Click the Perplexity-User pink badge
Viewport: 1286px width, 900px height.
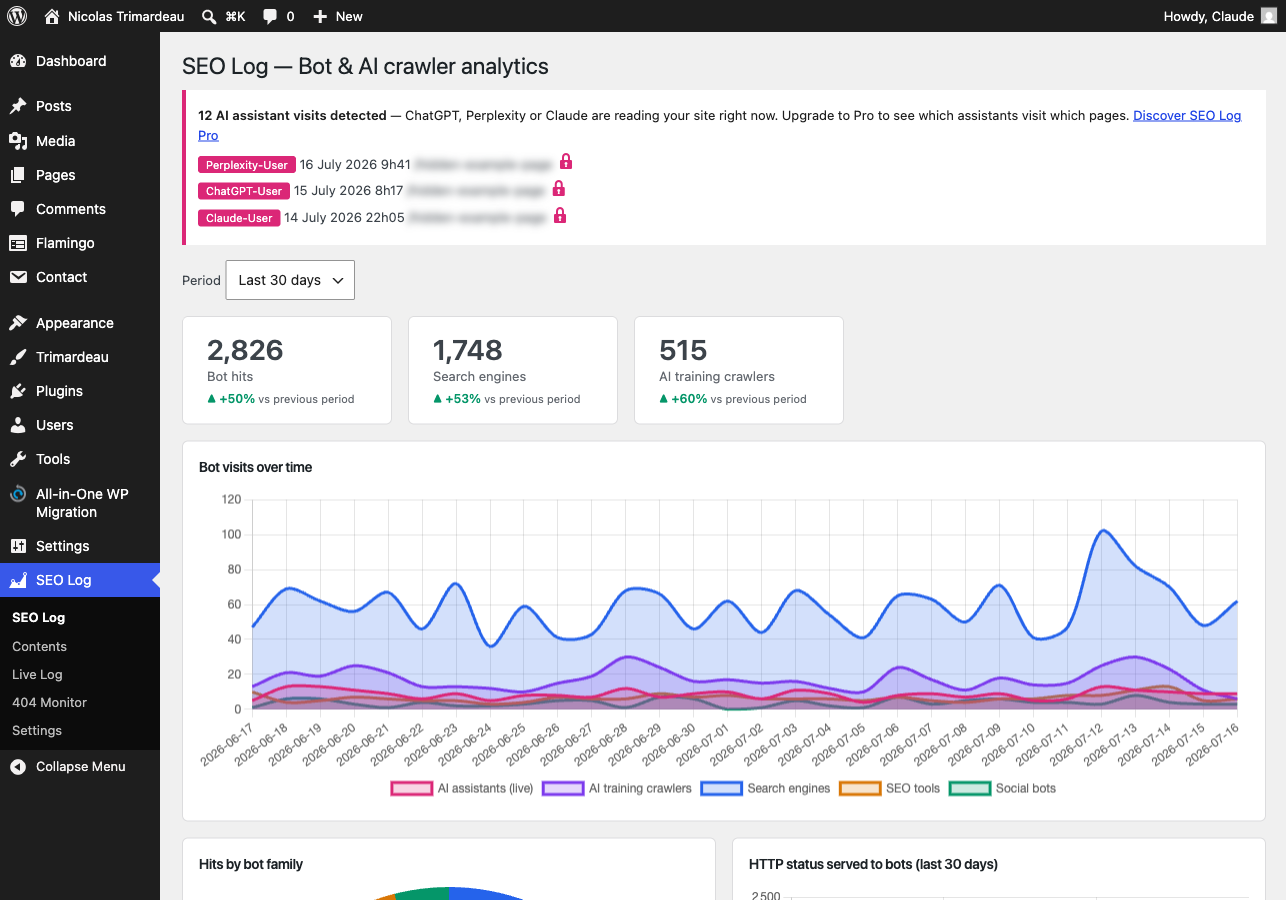pos(247,165)
